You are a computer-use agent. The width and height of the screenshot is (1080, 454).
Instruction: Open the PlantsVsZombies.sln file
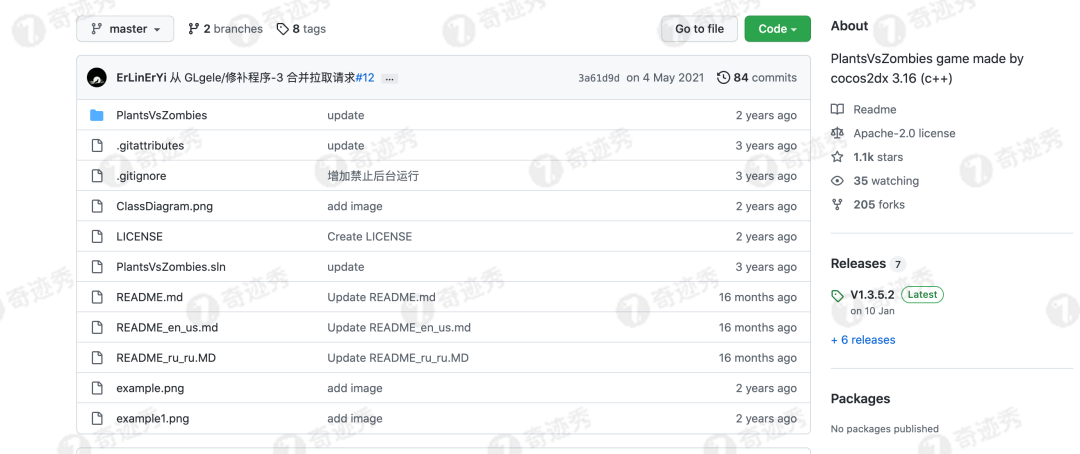pos(170,267)
